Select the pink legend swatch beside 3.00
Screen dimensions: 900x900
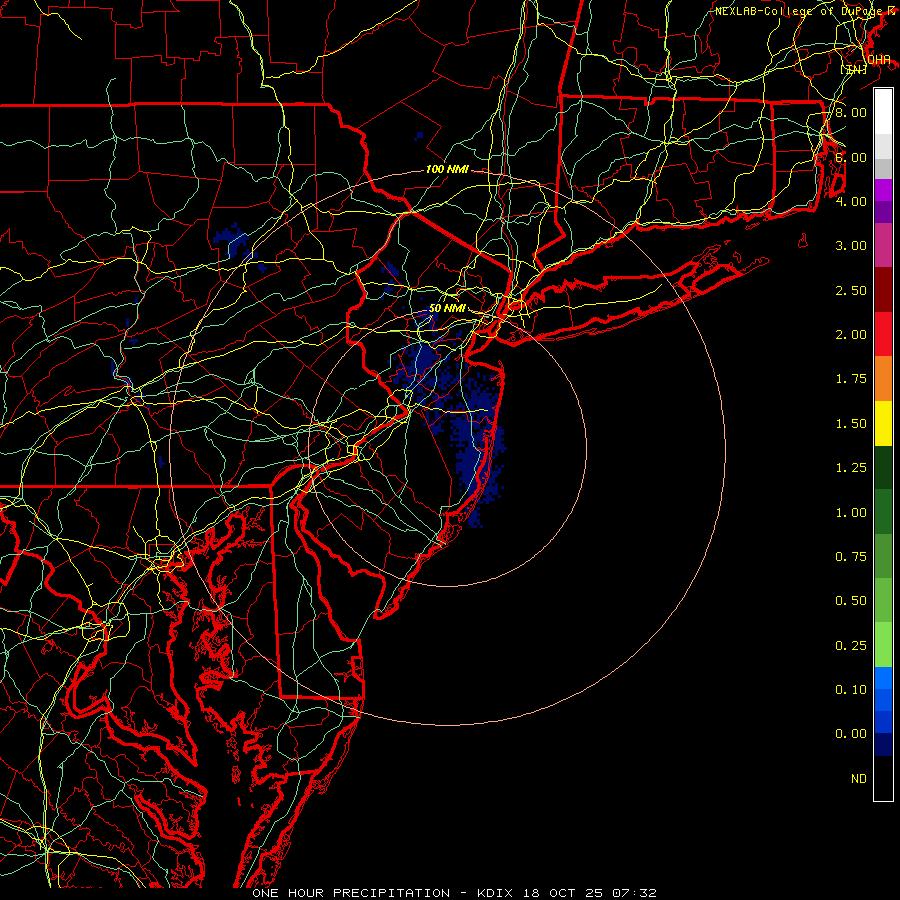[x=883, y=245]
